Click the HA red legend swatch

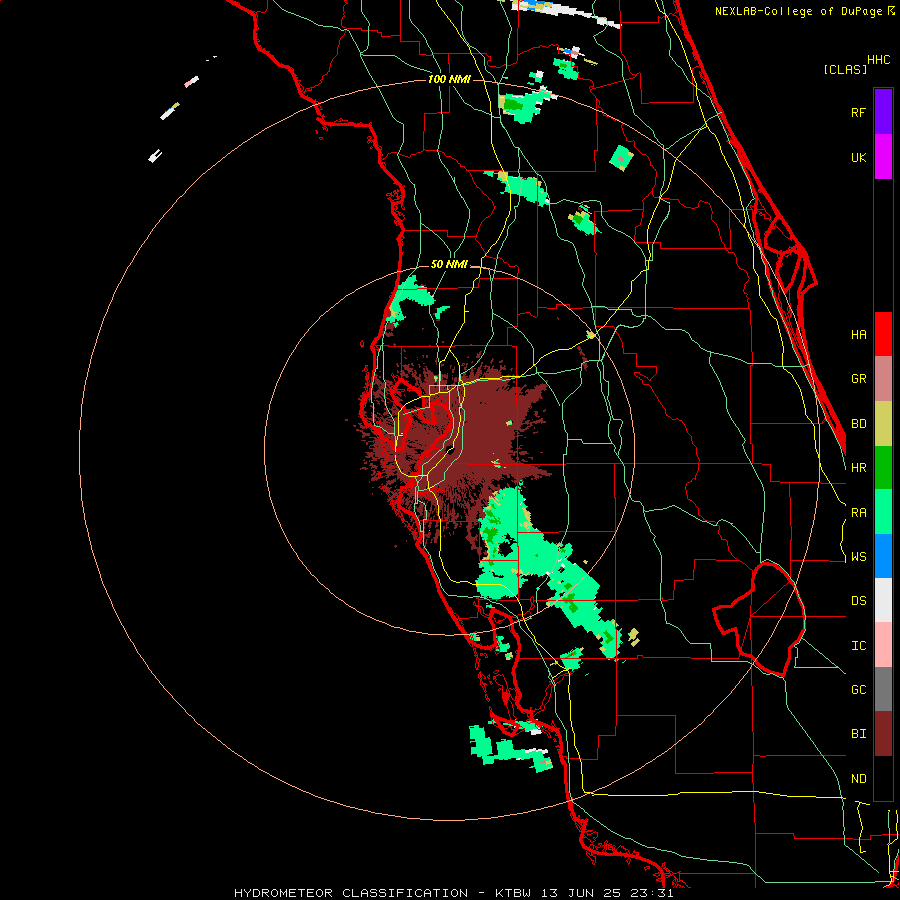(883, 334)
